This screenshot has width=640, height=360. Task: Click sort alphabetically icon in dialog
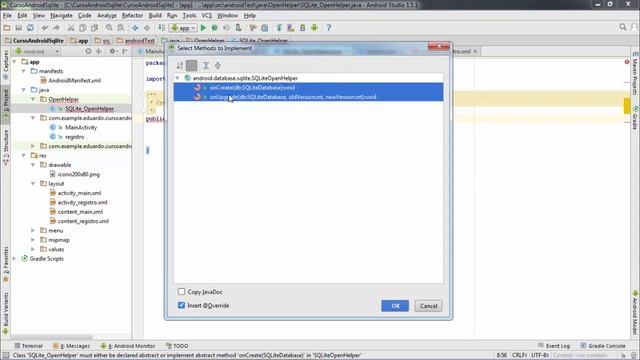180,65
